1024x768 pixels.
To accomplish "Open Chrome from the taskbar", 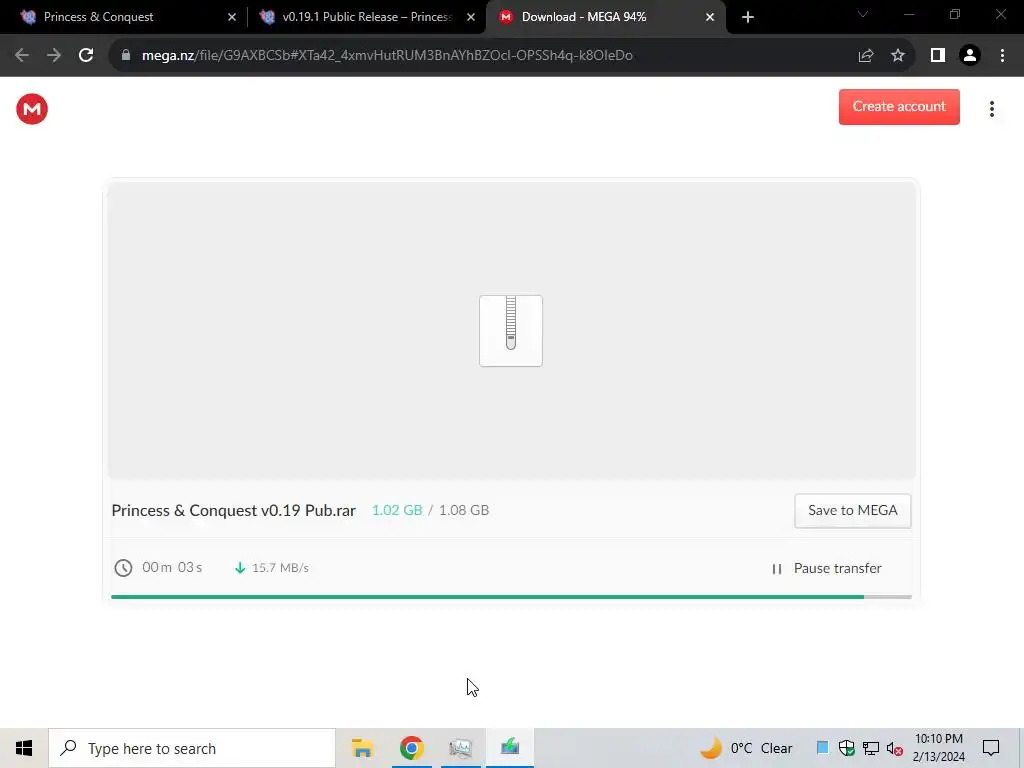I will pos(411,748).
